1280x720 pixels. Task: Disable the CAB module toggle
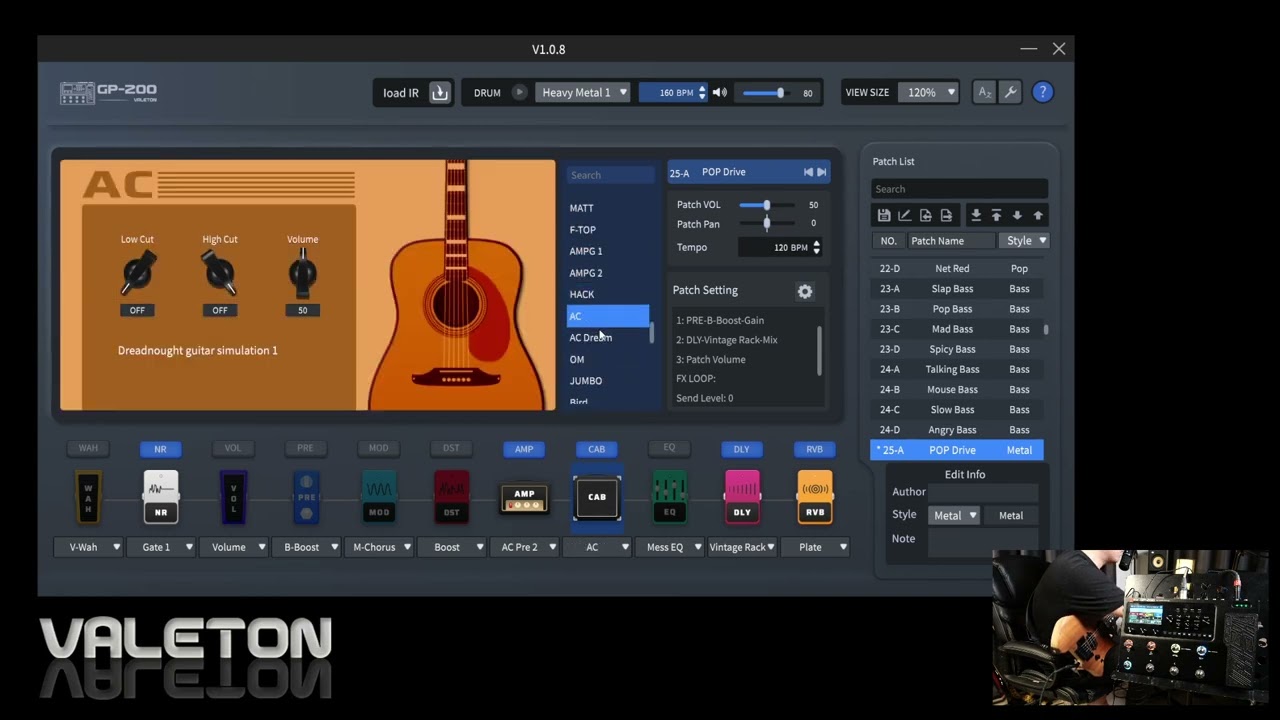[596, 449]
